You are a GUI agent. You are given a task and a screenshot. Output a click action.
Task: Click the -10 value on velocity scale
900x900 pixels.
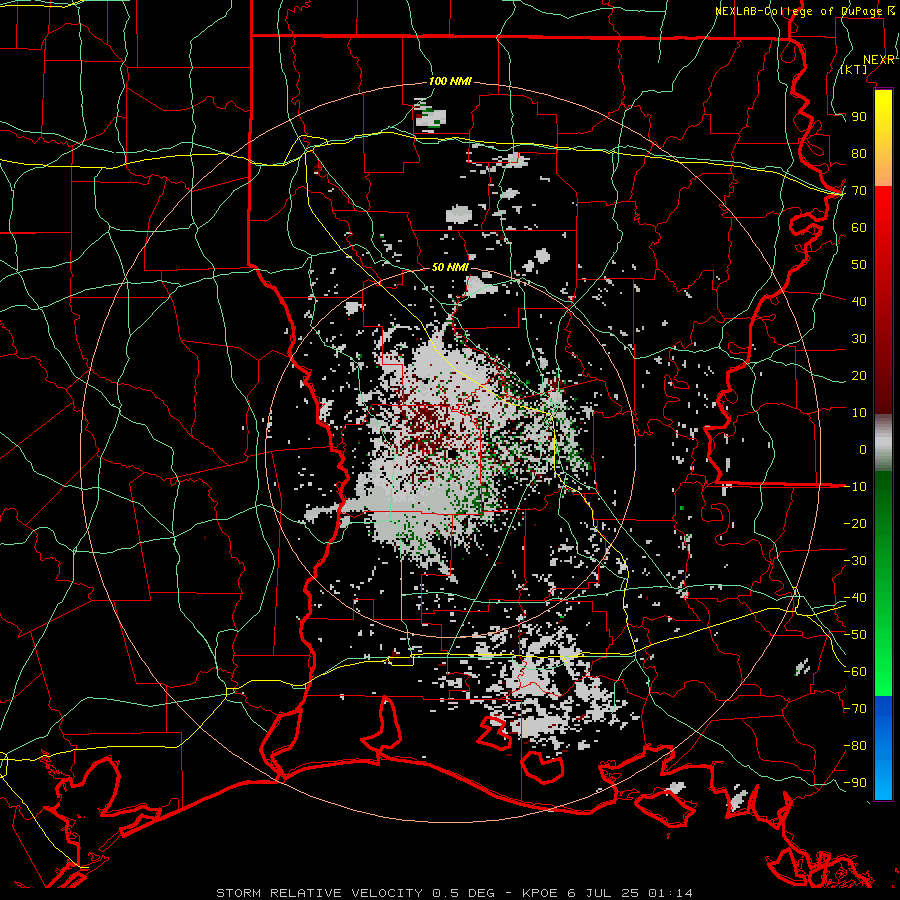(x=855, y=487)
